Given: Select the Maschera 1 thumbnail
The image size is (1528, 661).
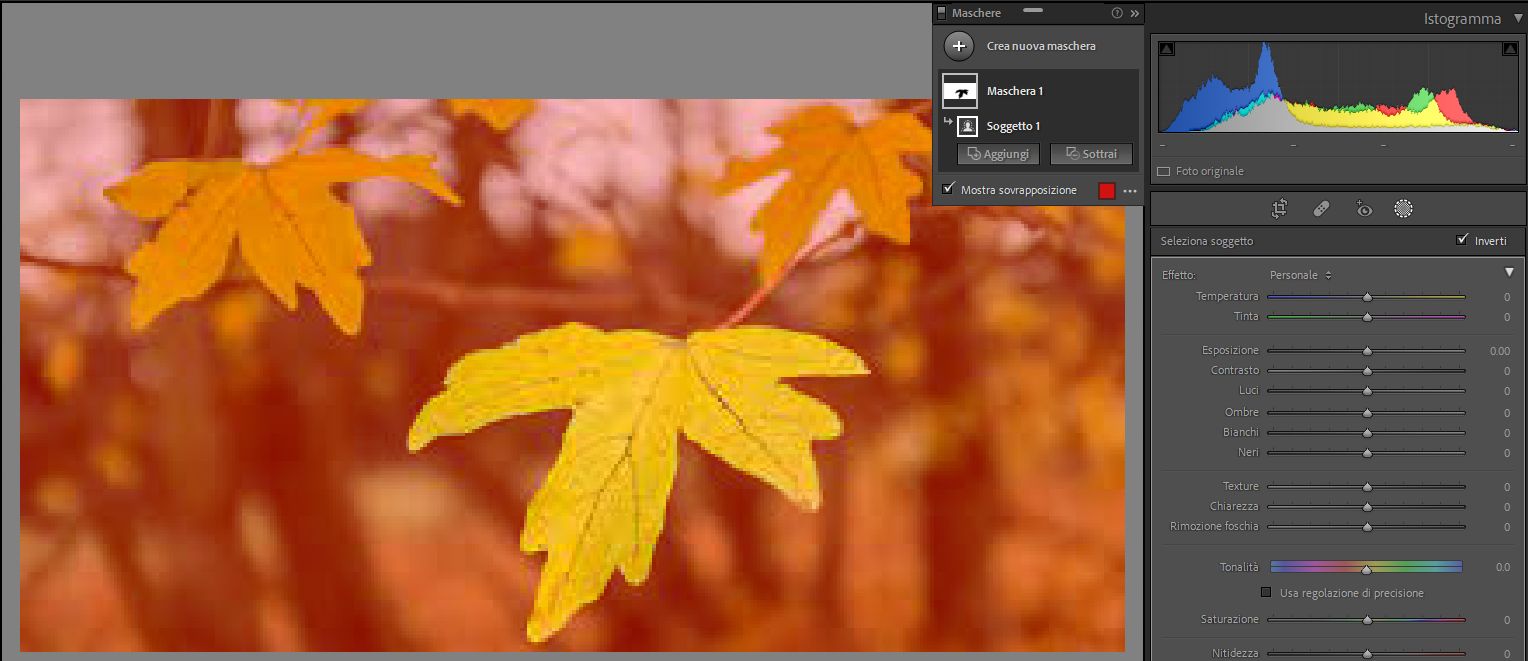Looking at the screenshot, I should (x=960, y=91).
